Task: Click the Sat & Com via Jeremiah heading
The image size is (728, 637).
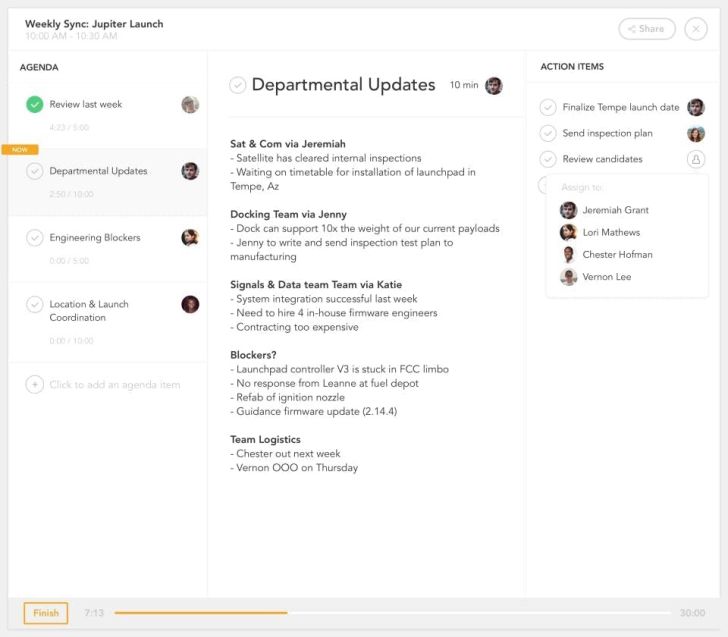Action: (288, 144)
